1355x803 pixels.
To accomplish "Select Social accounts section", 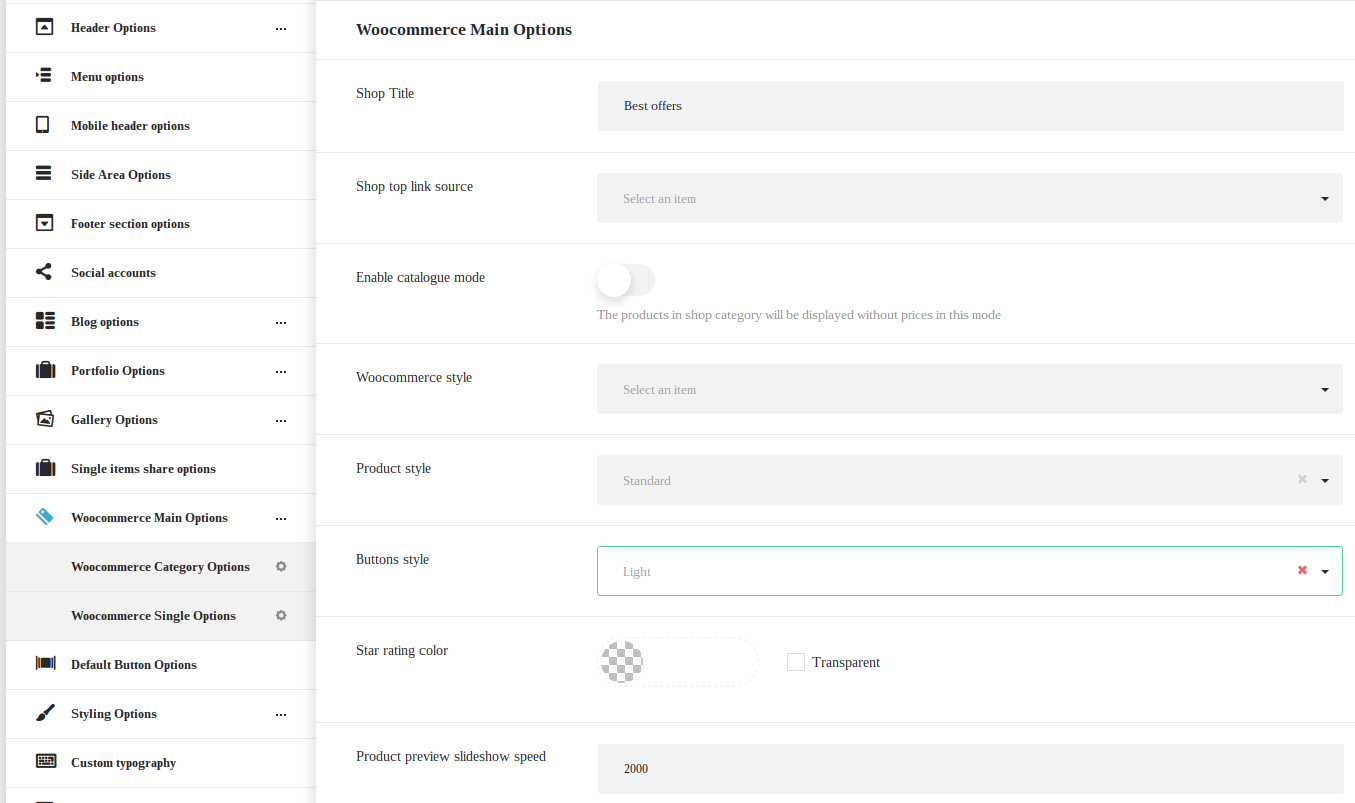I will point(161,273).
